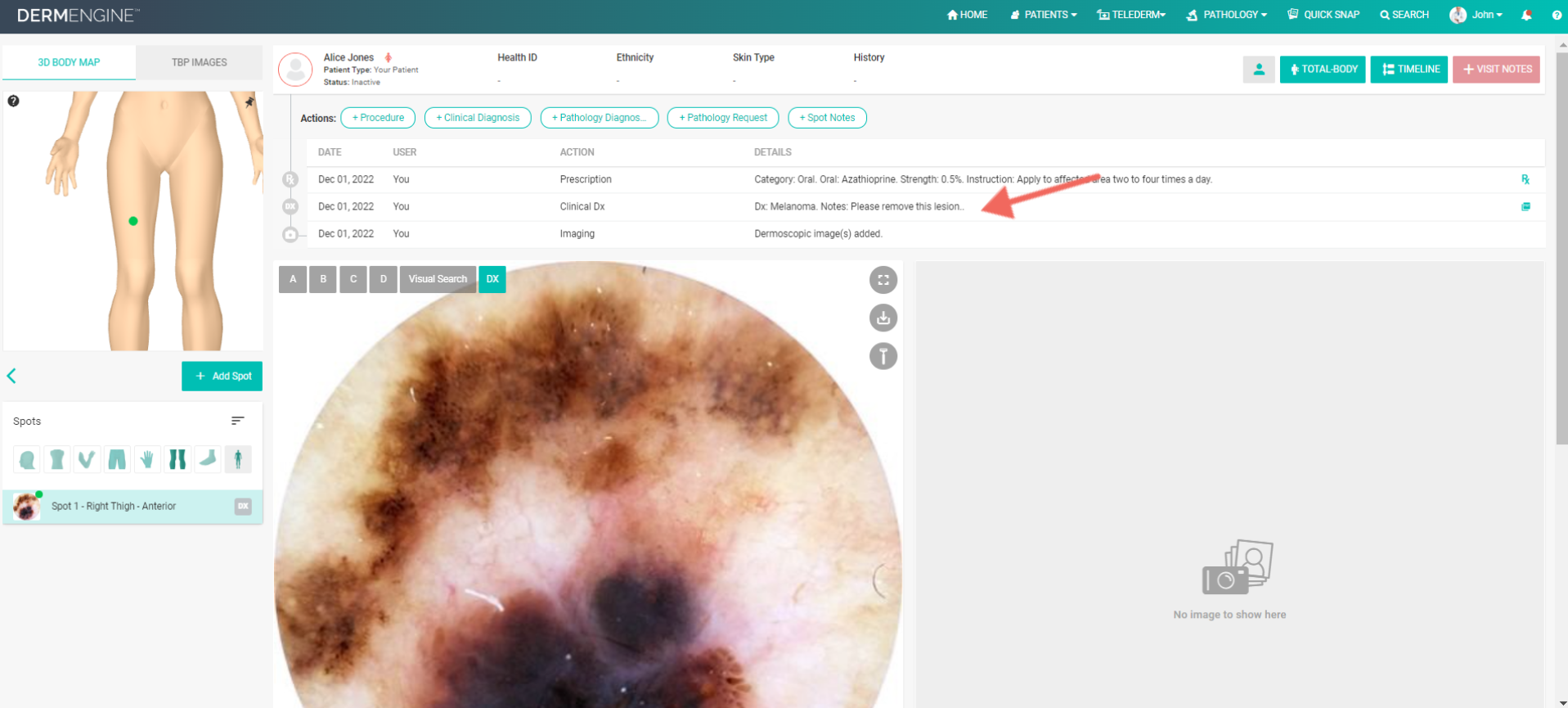Download the dermoscopic image
Screen dimensions: 1568x708
(883, 318)
